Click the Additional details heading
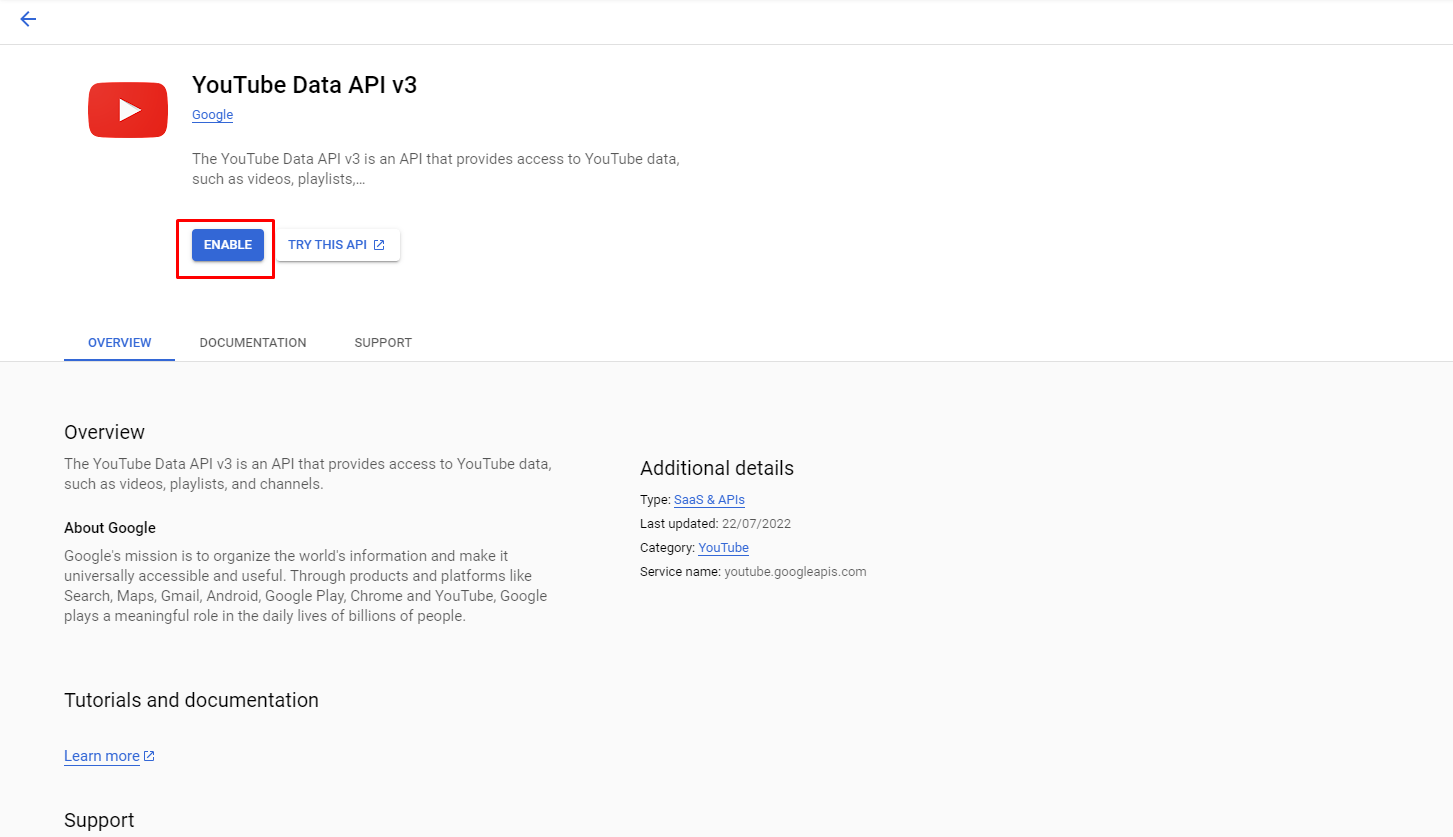The image size is (1453, 837). [717, 468]
